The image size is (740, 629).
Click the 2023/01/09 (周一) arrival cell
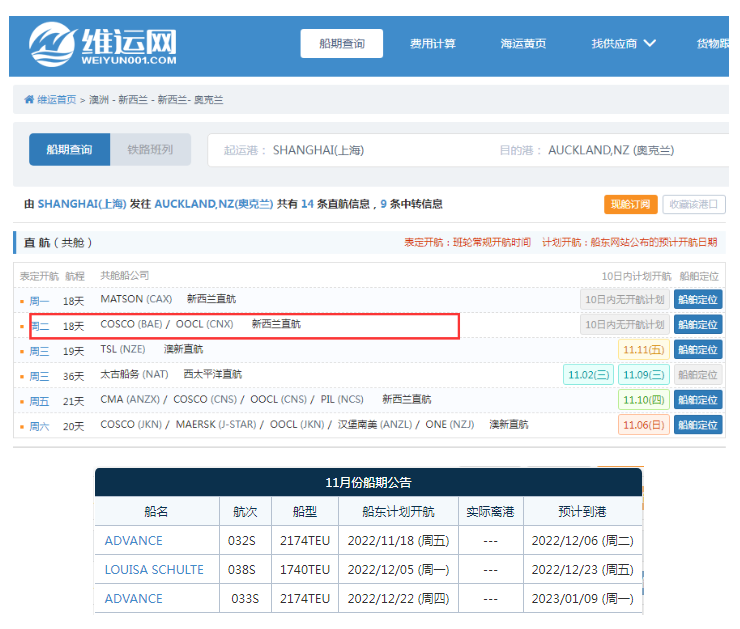582,598
